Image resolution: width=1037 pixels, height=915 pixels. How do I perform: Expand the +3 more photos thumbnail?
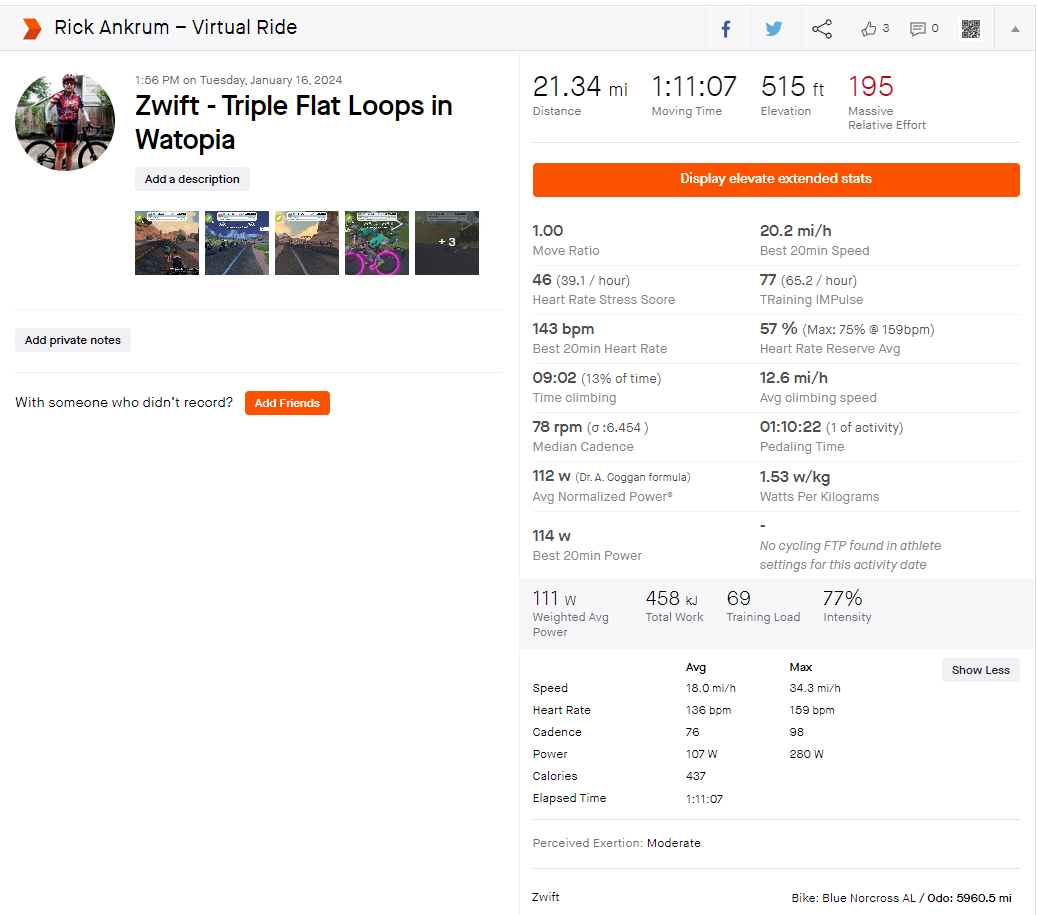tap(446, 243)
